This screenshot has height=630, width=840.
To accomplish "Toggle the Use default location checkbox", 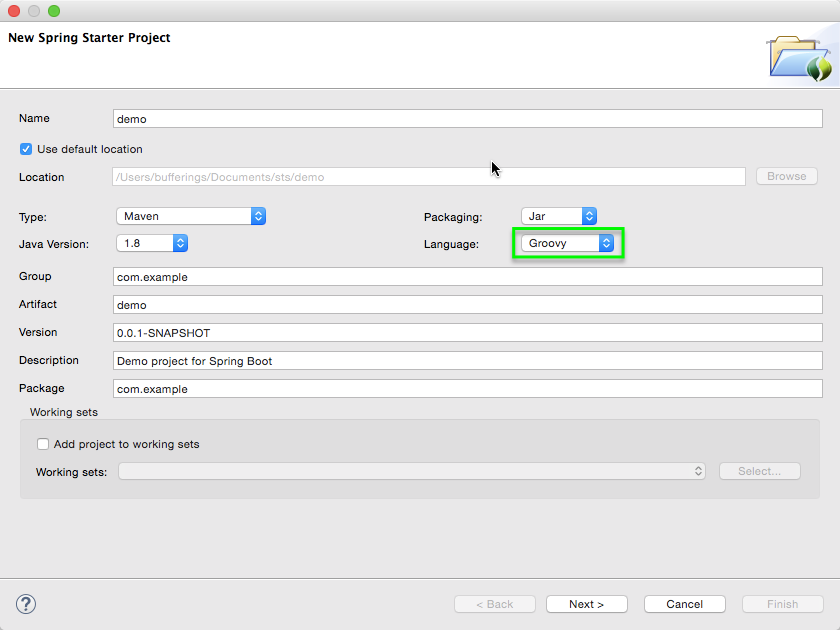I will tap(25, 148).
